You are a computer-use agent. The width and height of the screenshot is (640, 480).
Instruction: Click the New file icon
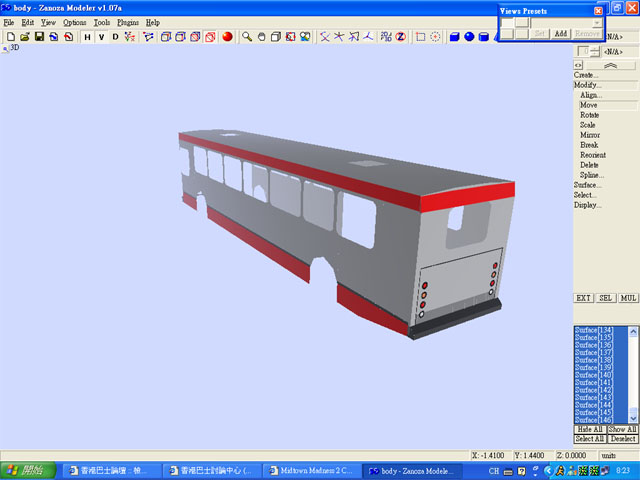pos(10,37)
